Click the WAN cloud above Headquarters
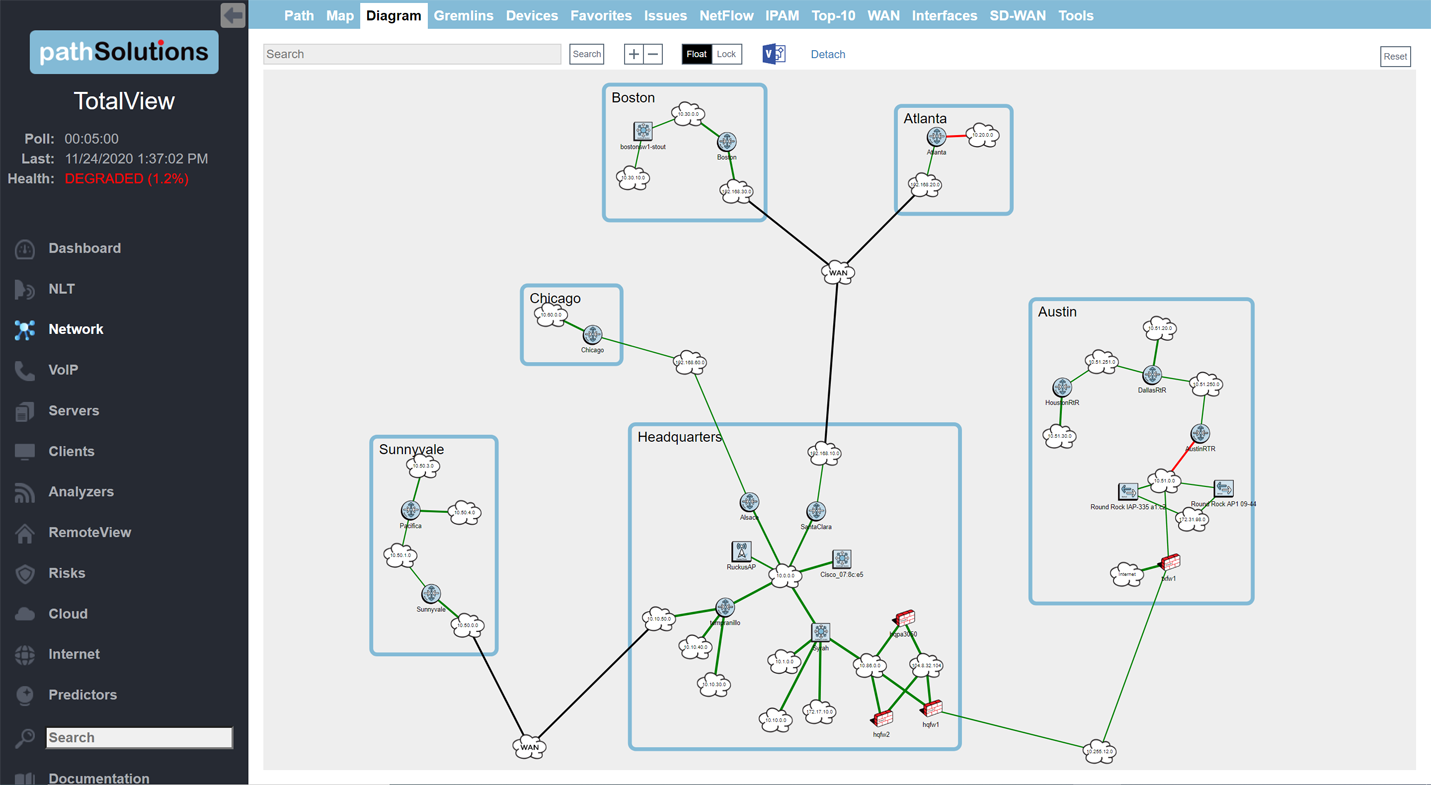The image size is (1431, 785). [x=838, y=272]
